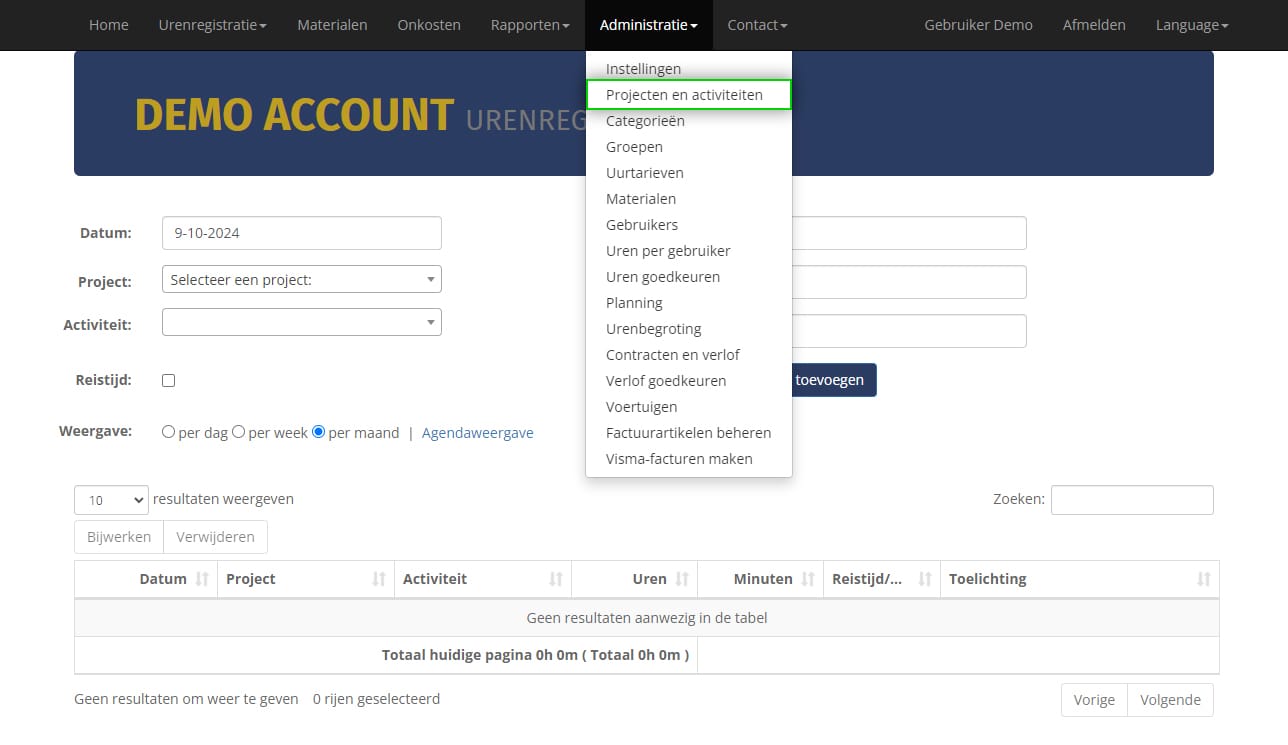This screenshot has height=745, width=1288.
Task: Sort table by Datum column sort icon
Action: 202,579
